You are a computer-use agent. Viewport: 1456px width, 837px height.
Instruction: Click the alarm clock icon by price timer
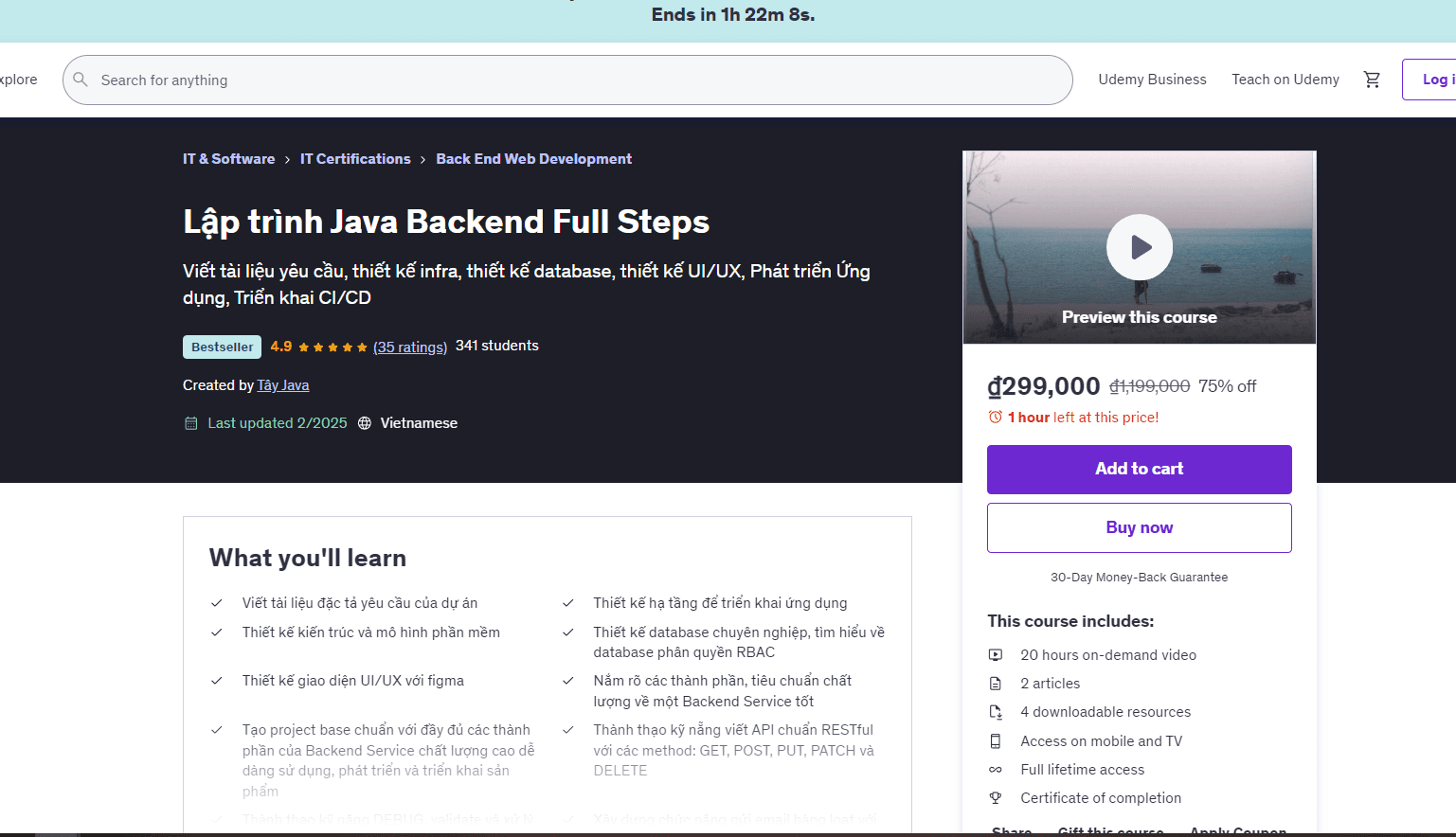(x=995, y=418)
